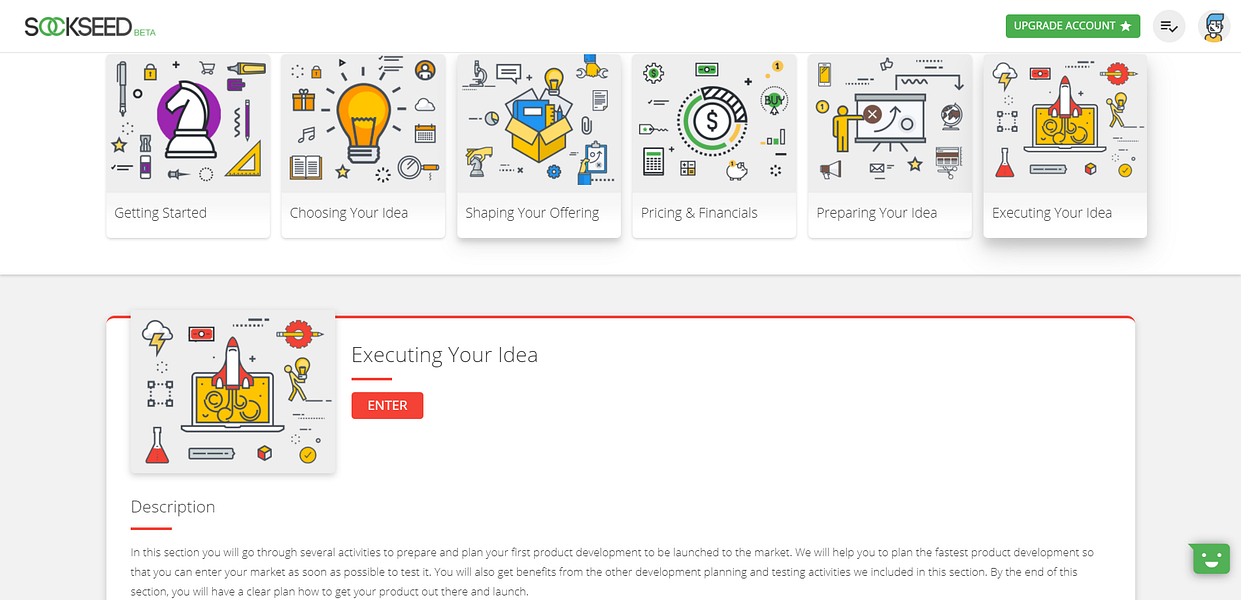
Task: Open the Pricing & Financials section label
Action: (x=699, y=213)
